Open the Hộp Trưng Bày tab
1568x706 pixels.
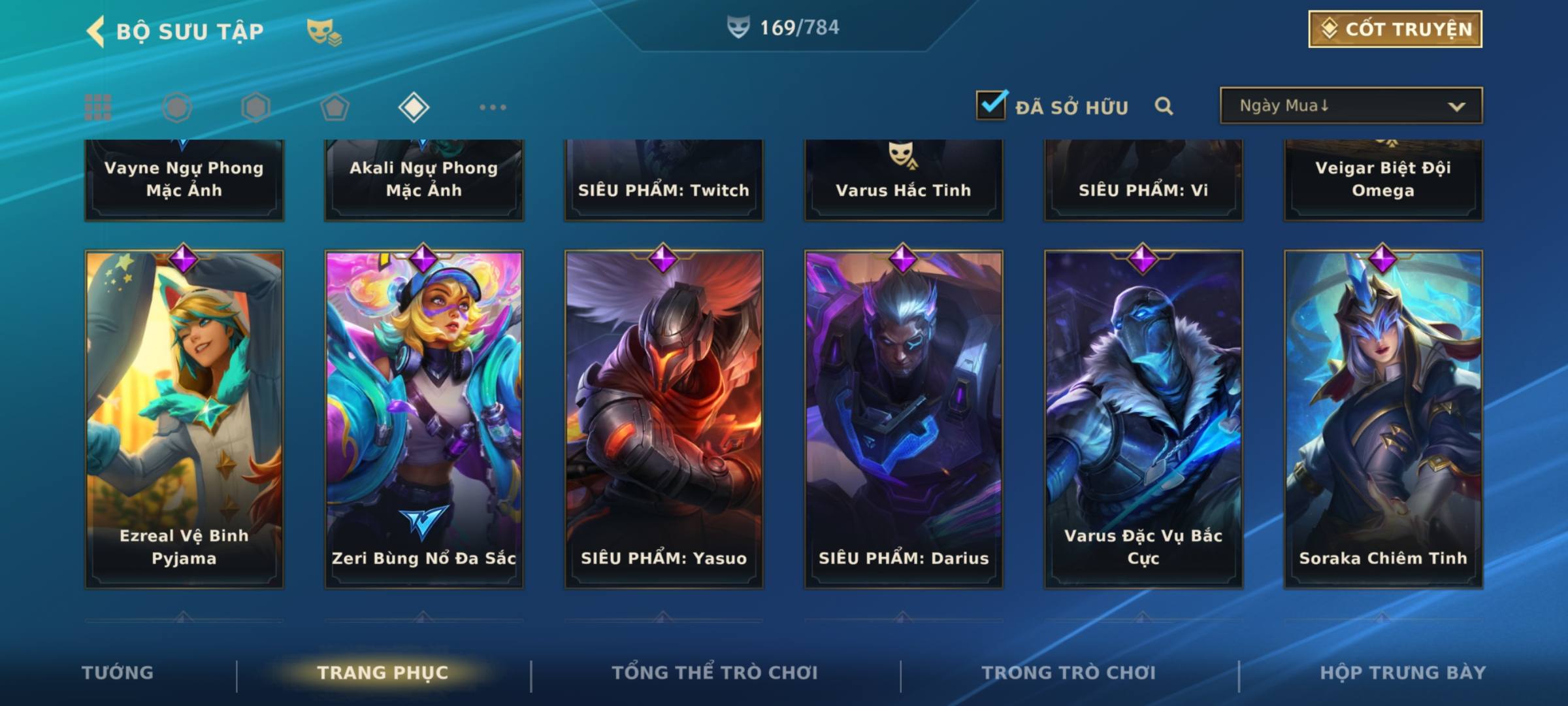tap(1403, 673)
